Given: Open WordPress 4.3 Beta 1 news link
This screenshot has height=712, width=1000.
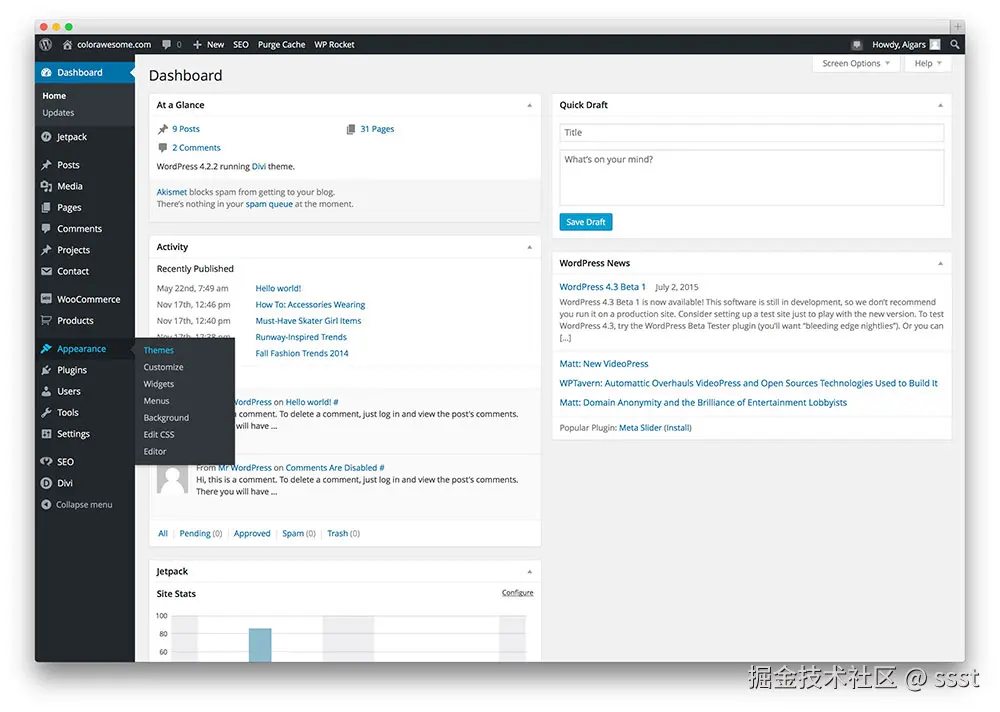Looking at the screenshot, I should click(x=603, y=287).
